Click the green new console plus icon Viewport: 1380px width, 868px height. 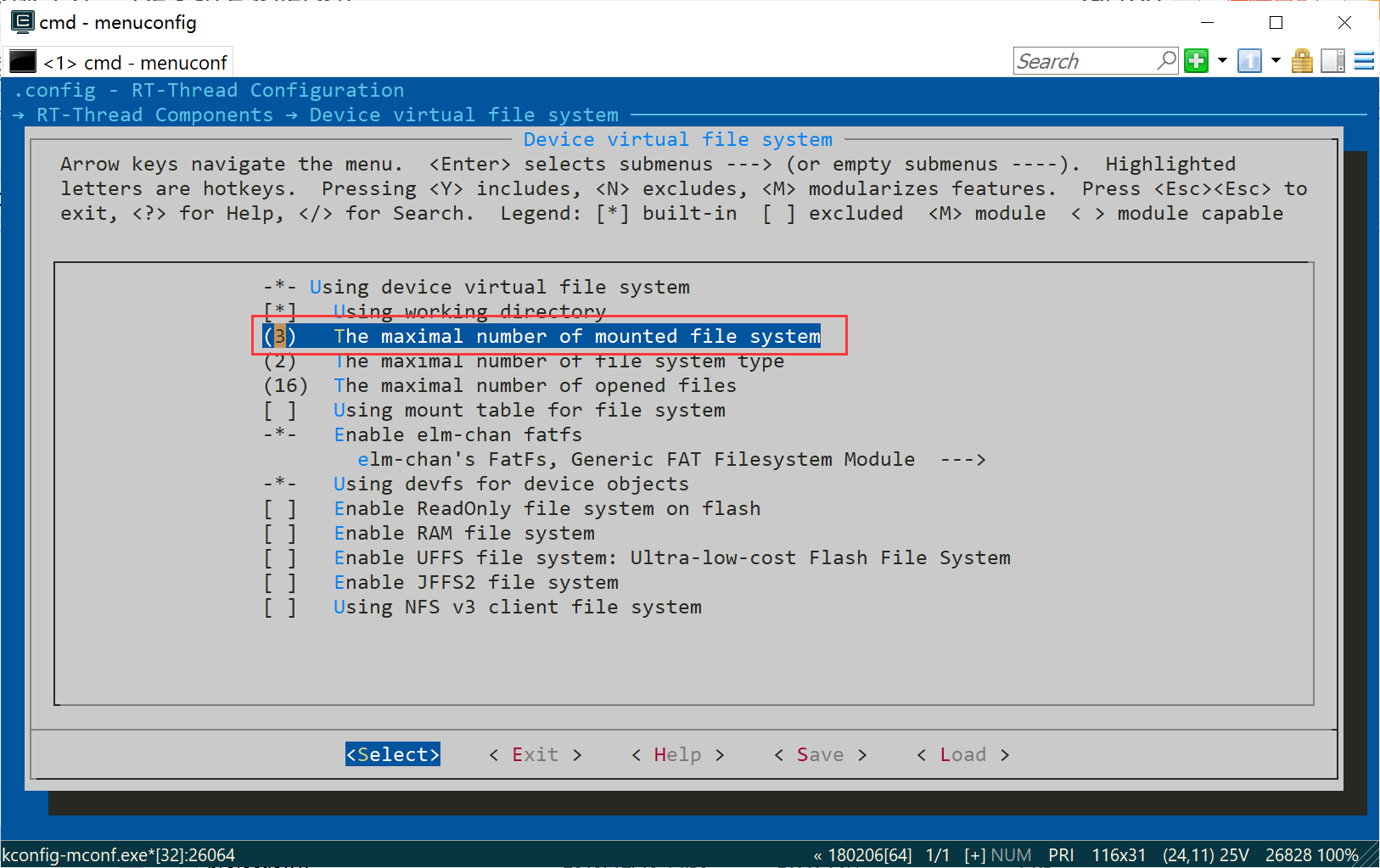pos(1197,61)
